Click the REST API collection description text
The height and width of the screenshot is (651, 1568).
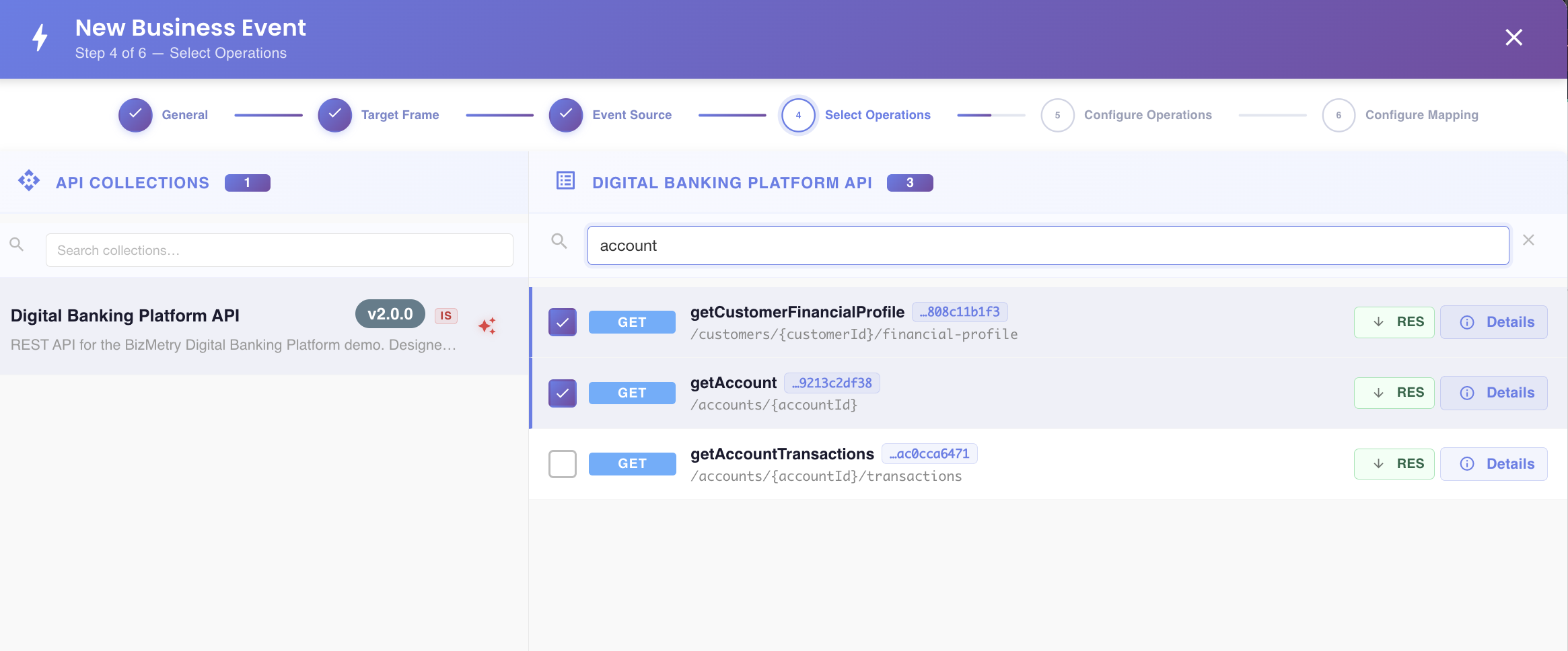pos(234,345)
